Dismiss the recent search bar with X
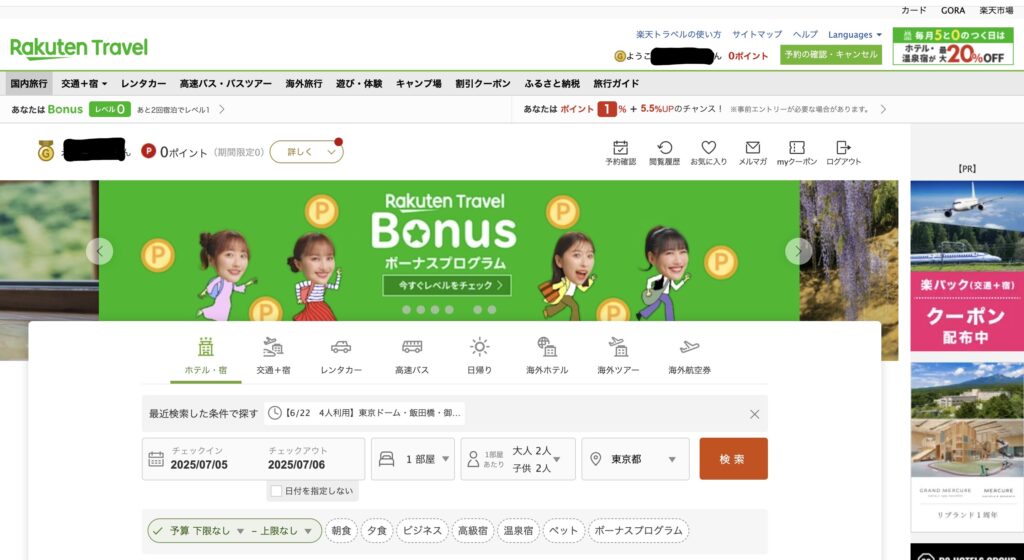The width and height of the screenshot is (1024, 560). click(754, 414)
